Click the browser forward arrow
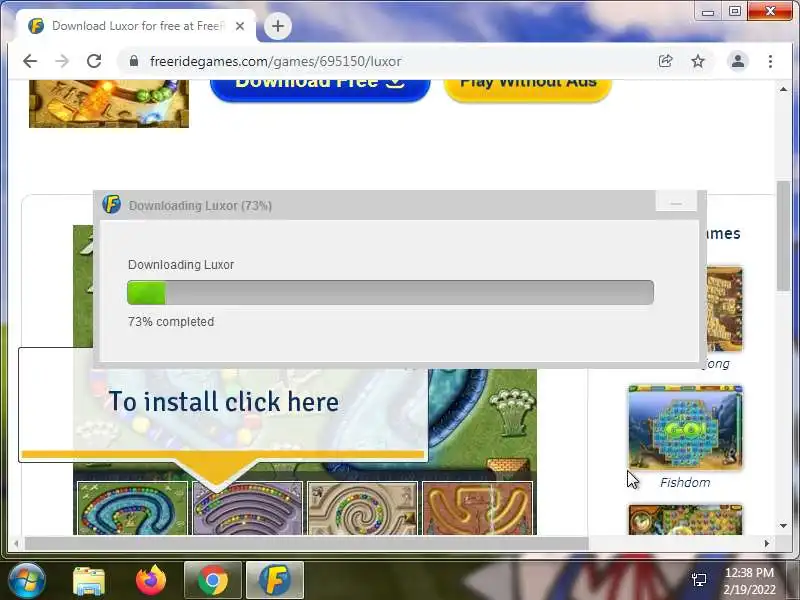This screenshot has width=800, height=600. pyautogui.click(x=62, y=61)
